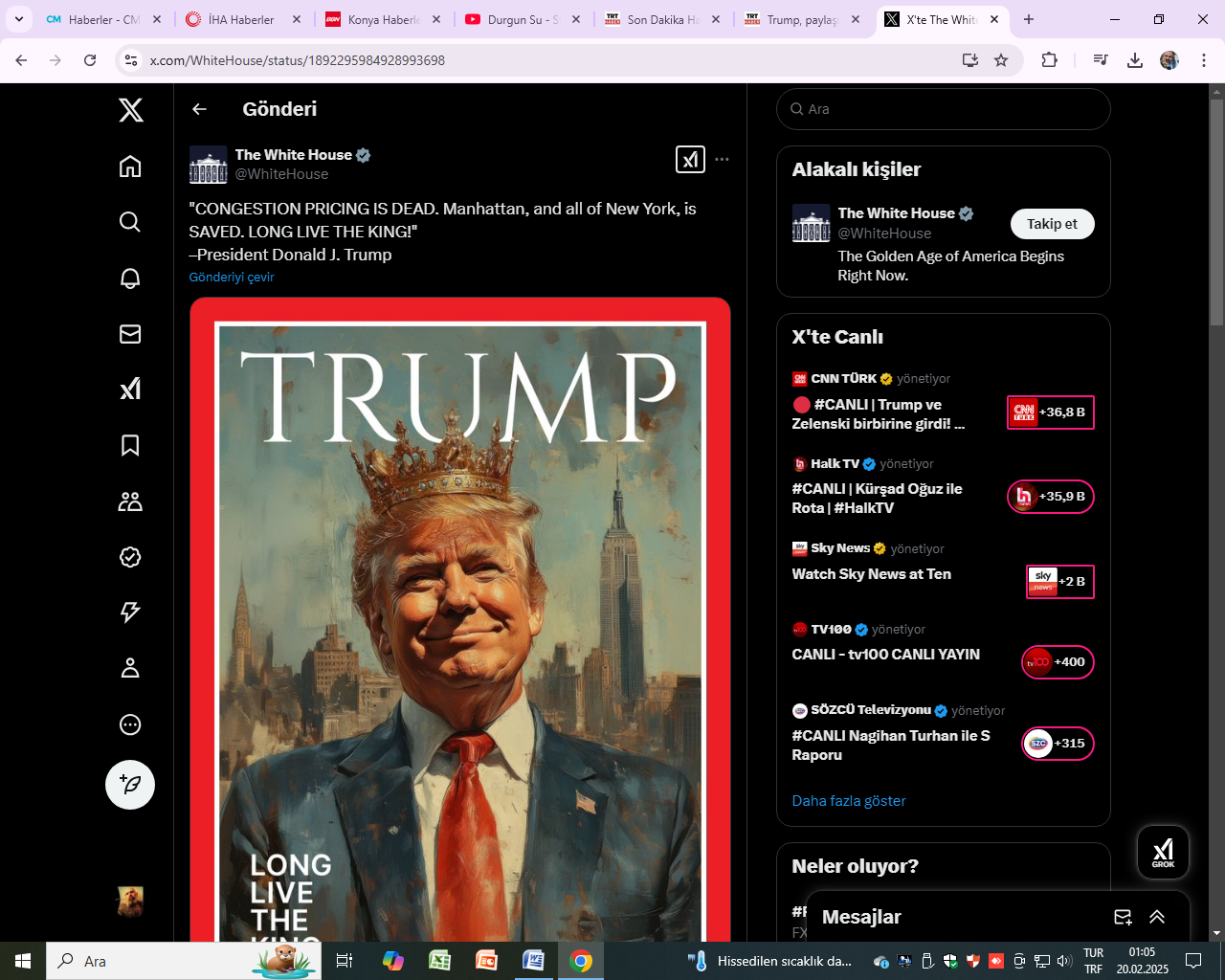Viewport: 1225px width, 980px height.
Task: Open Task View on taskbar
Action: [345, 961]
